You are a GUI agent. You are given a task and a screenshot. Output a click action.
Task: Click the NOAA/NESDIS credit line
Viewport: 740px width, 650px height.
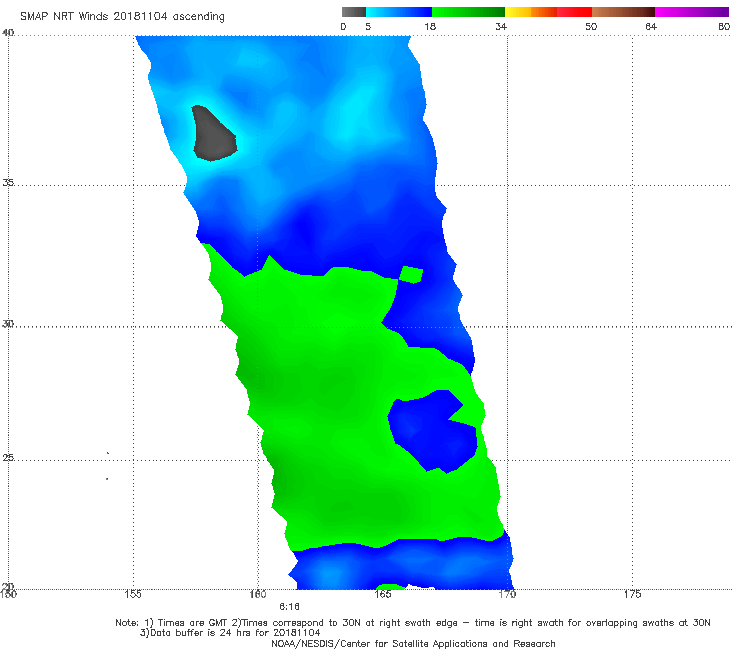click(413, 644)
